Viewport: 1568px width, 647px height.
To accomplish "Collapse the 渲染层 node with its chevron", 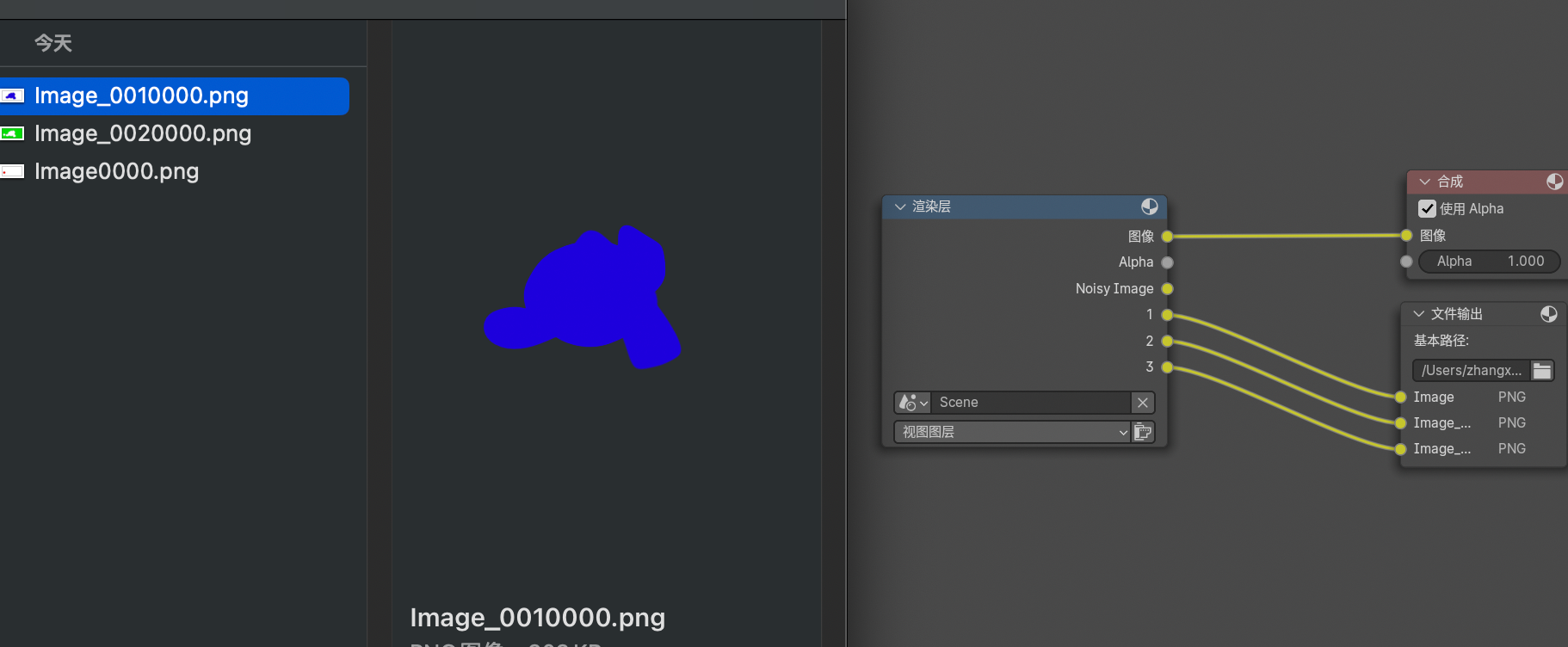I will (900, 206).
